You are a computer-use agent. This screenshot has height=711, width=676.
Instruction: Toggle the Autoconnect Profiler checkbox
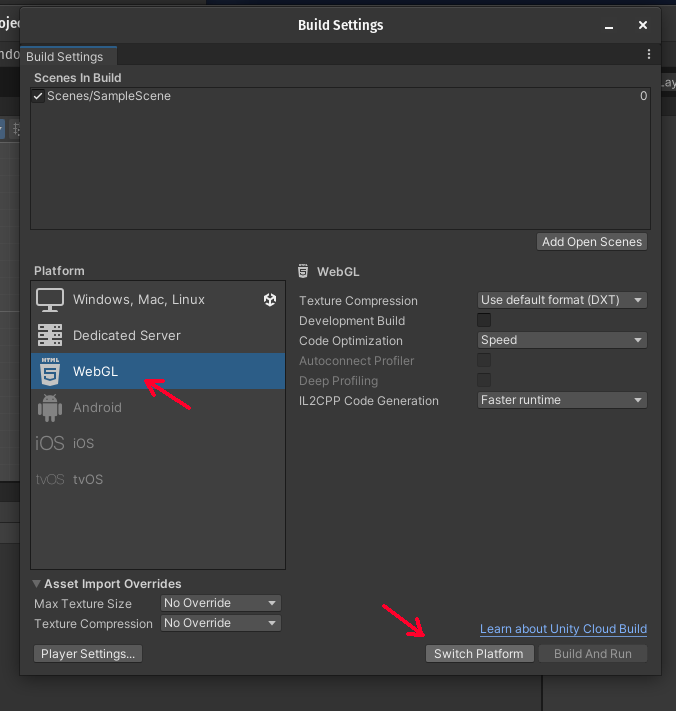[484, 360]
